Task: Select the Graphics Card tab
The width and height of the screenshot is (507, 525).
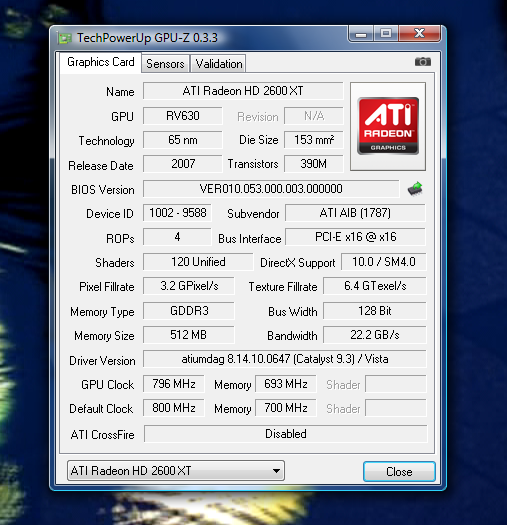Action: coord(101,62)
